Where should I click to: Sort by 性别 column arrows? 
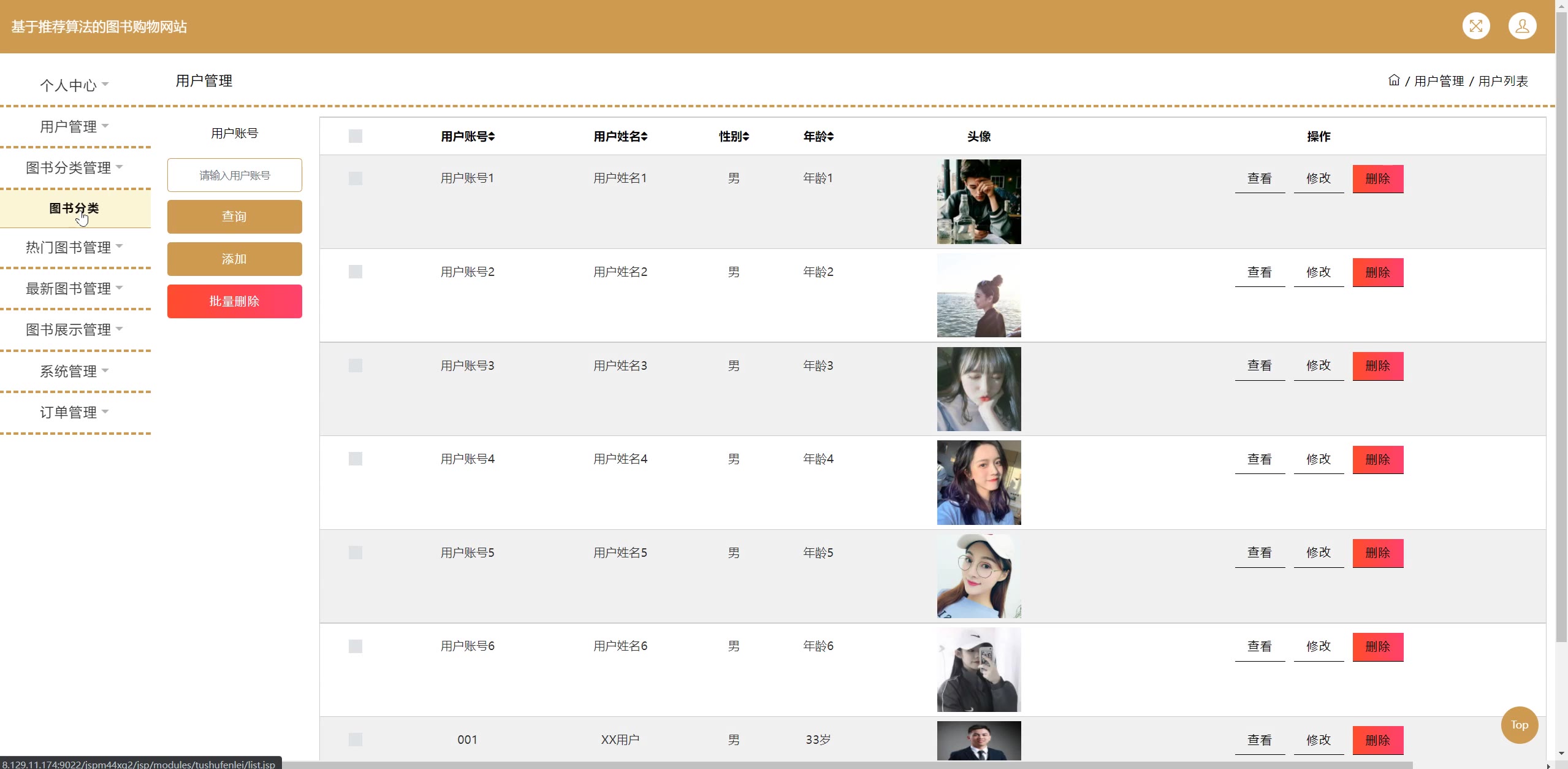click(x=746, y=137)
